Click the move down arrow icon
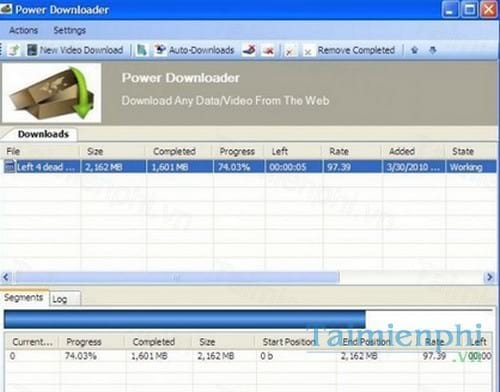This screenshot has height=392, width=500. pos(433,50)
